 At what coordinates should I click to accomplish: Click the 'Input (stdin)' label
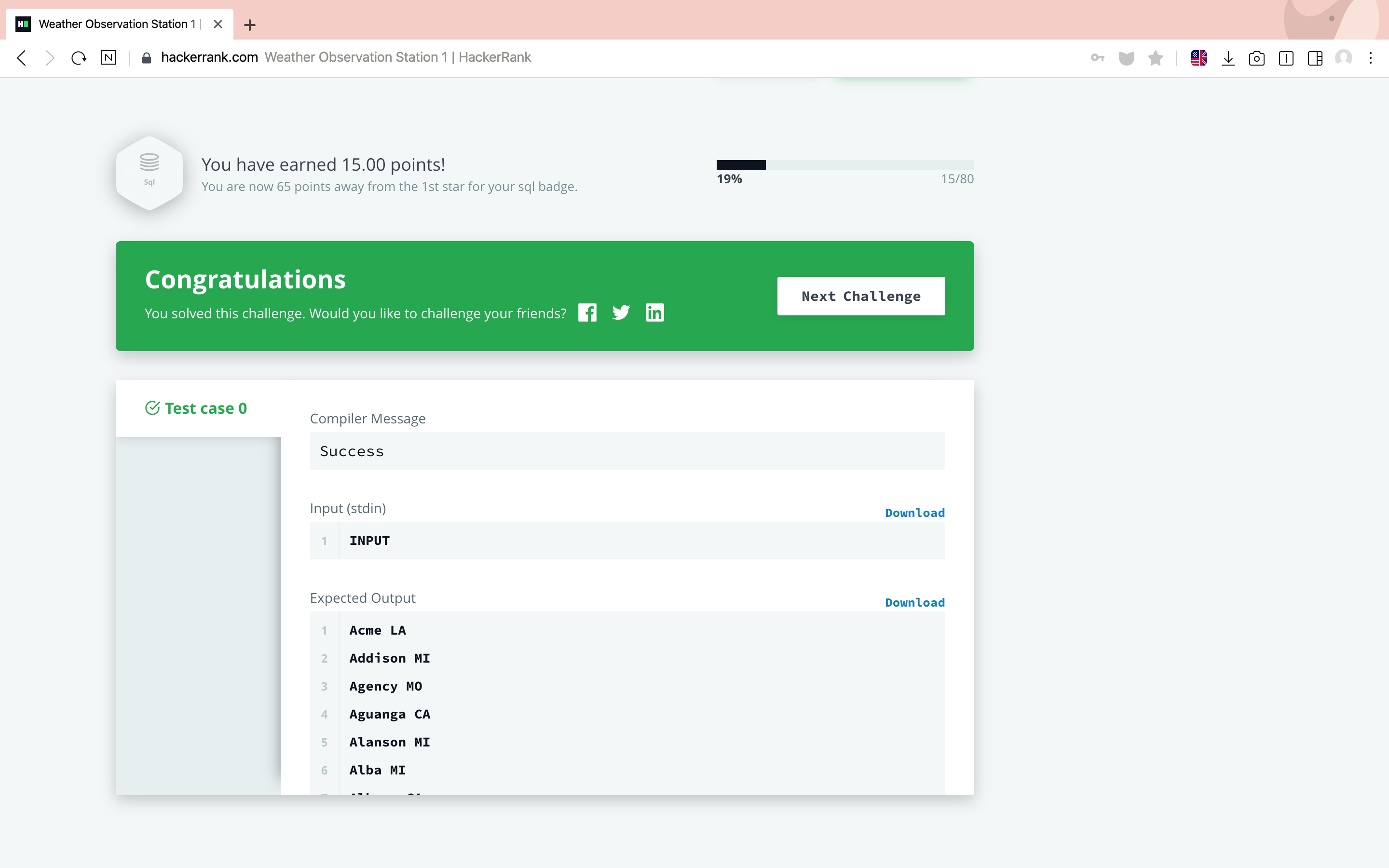click(348, 508)
